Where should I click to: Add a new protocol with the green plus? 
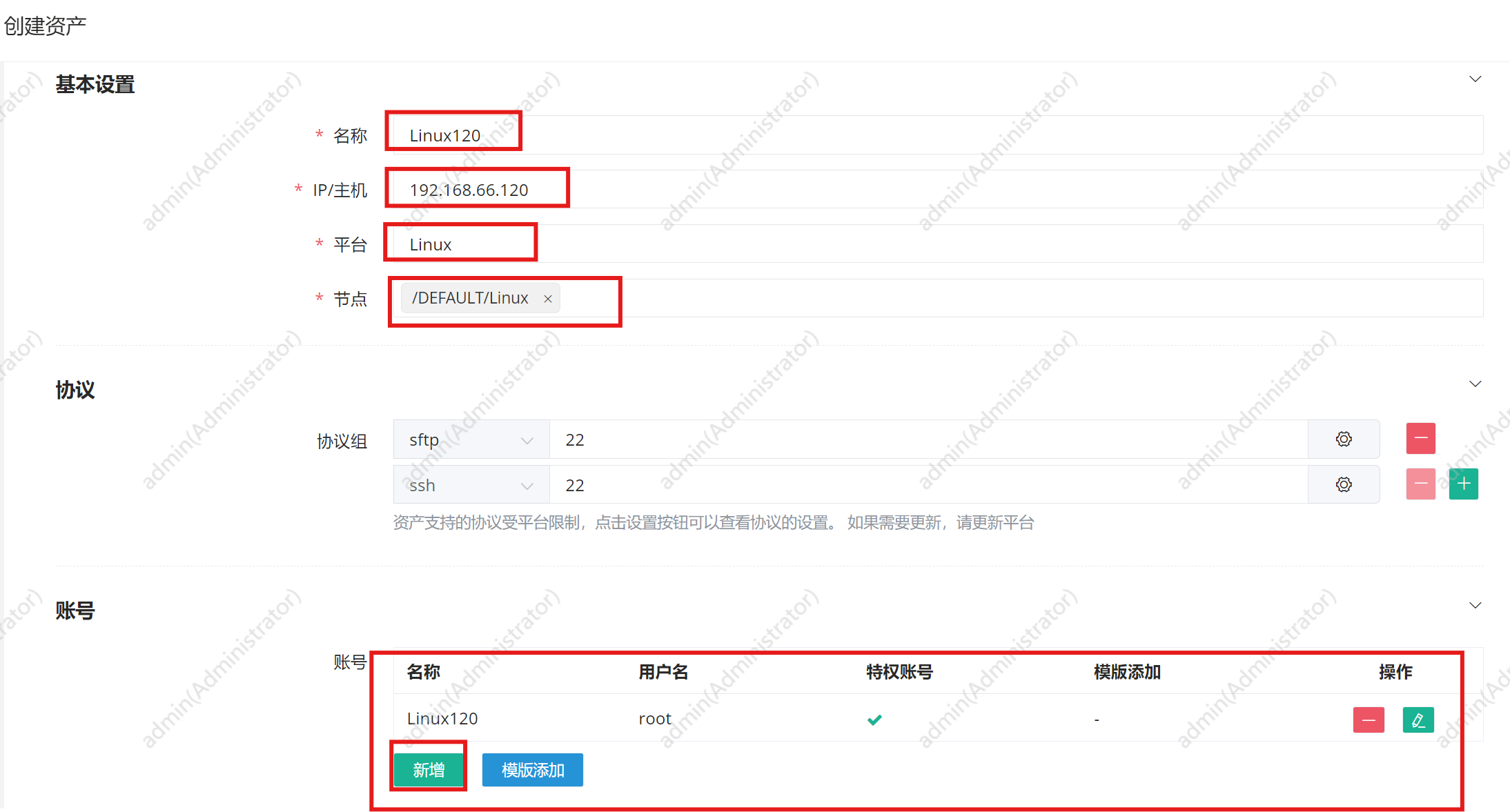(1463, 484)
